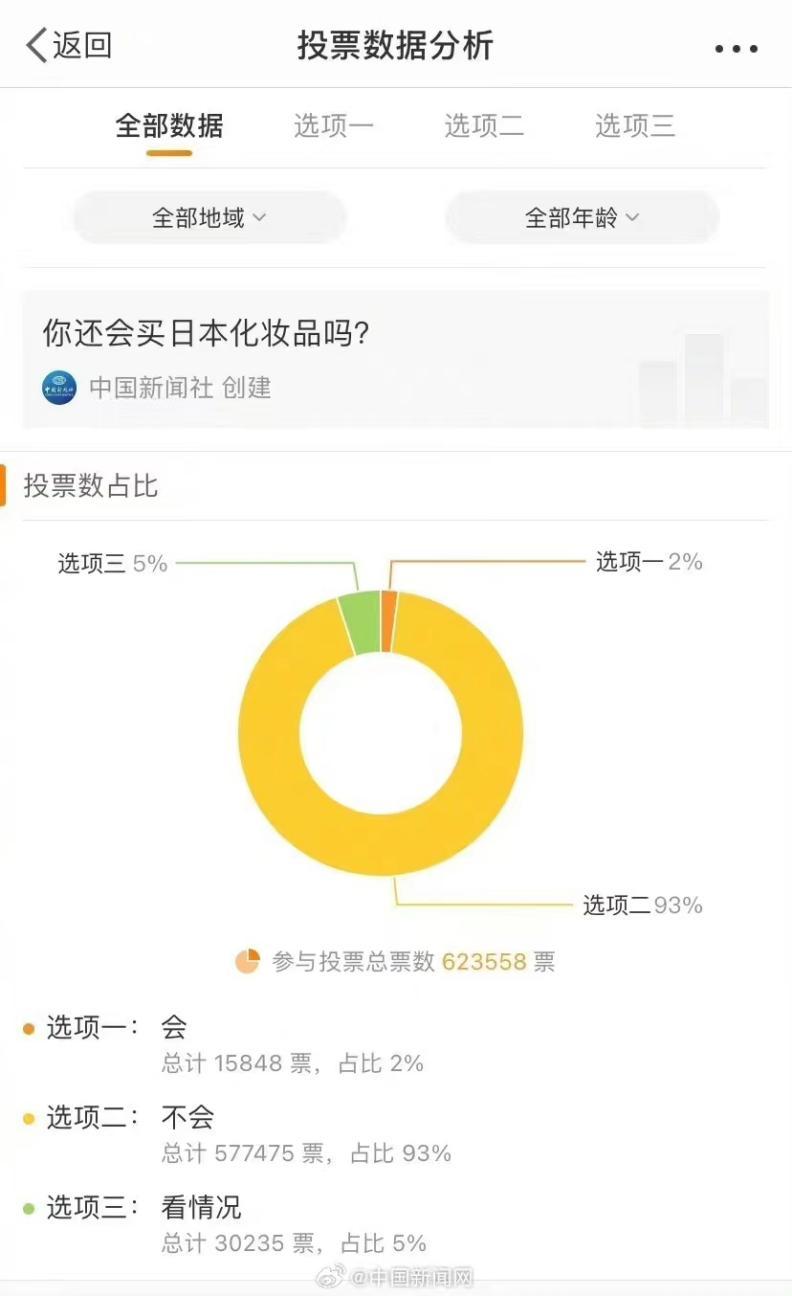
Task: Click the orange dot for 选项一
Action: 29,1028
